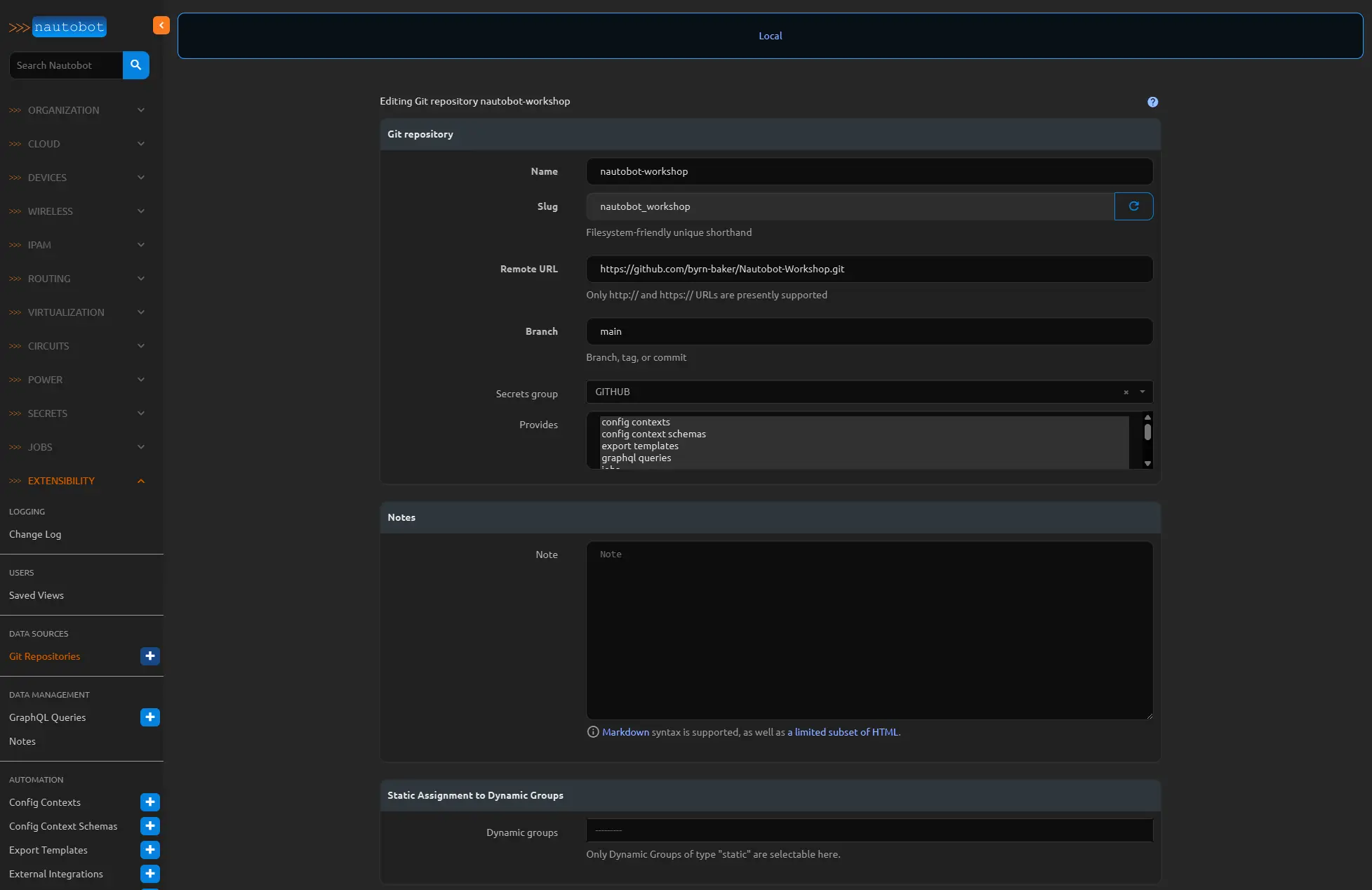This screenshot has width=1372, height=890.
Task: Add a new GraphQL Query plus icon
Action: 150,717
